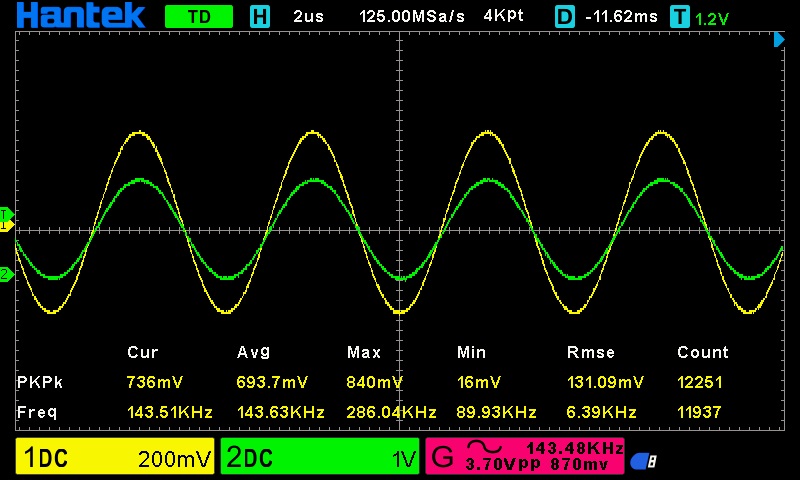Image resolution: width=800 pixels, height=480 pixels.
Task: Select the green channel 2 ground marker
Action: tap(5, 274)
